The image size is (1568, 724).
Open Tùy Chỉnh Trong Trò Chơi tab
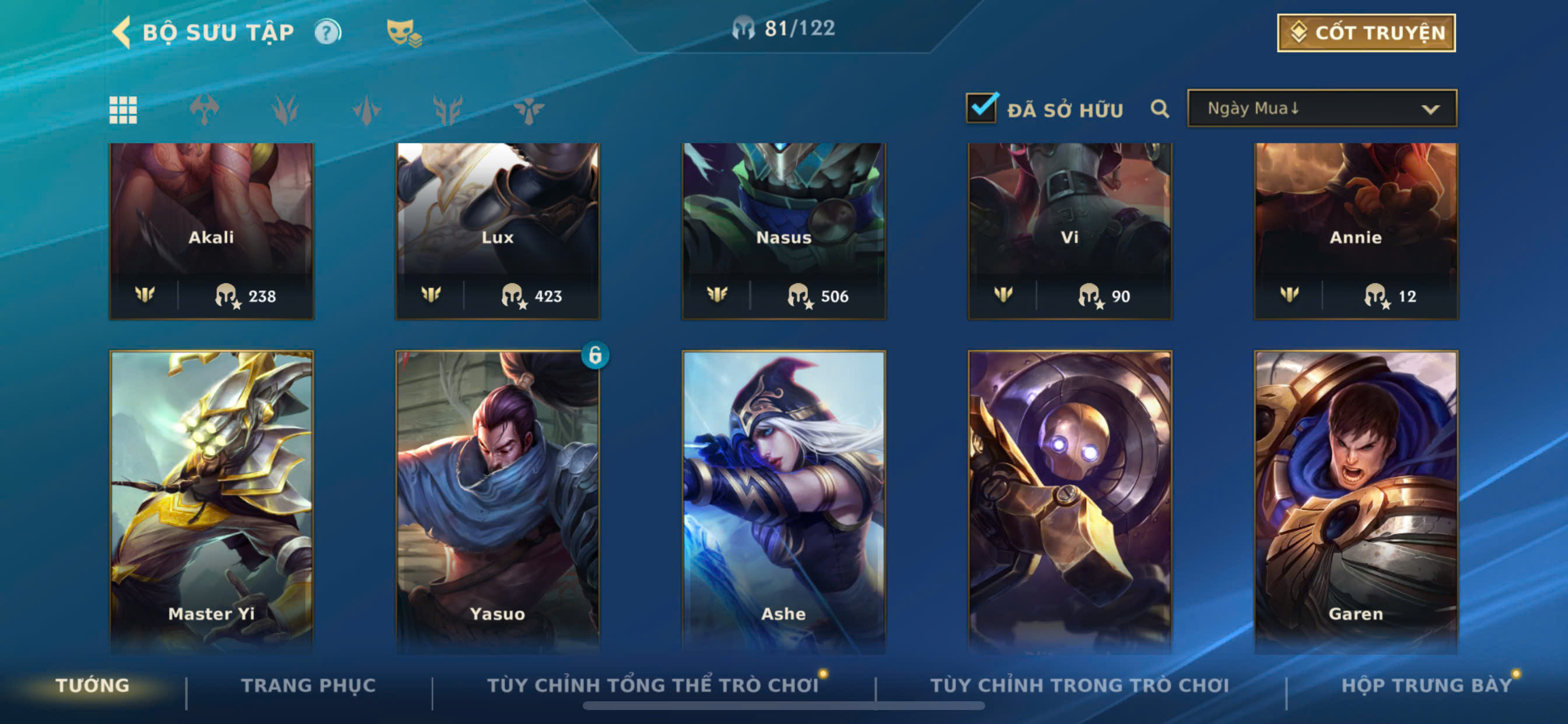coord(1079,685)
